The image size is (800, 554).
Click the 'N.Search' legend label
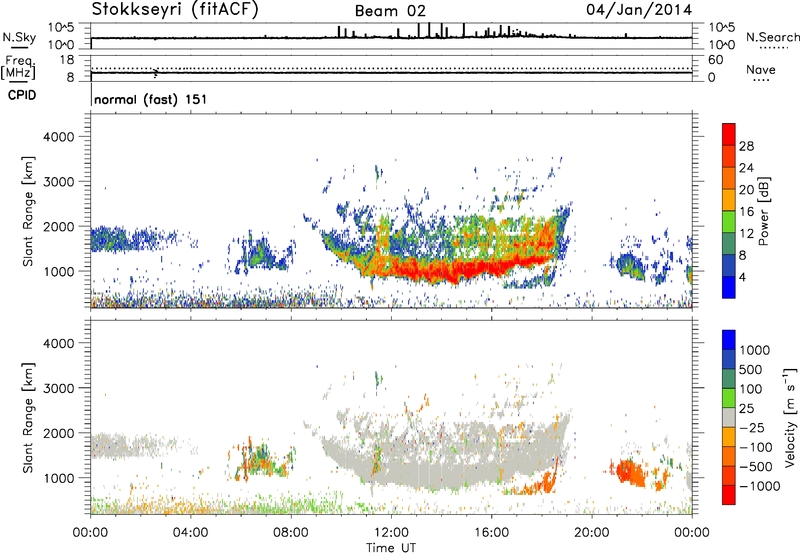coord(772,37)
